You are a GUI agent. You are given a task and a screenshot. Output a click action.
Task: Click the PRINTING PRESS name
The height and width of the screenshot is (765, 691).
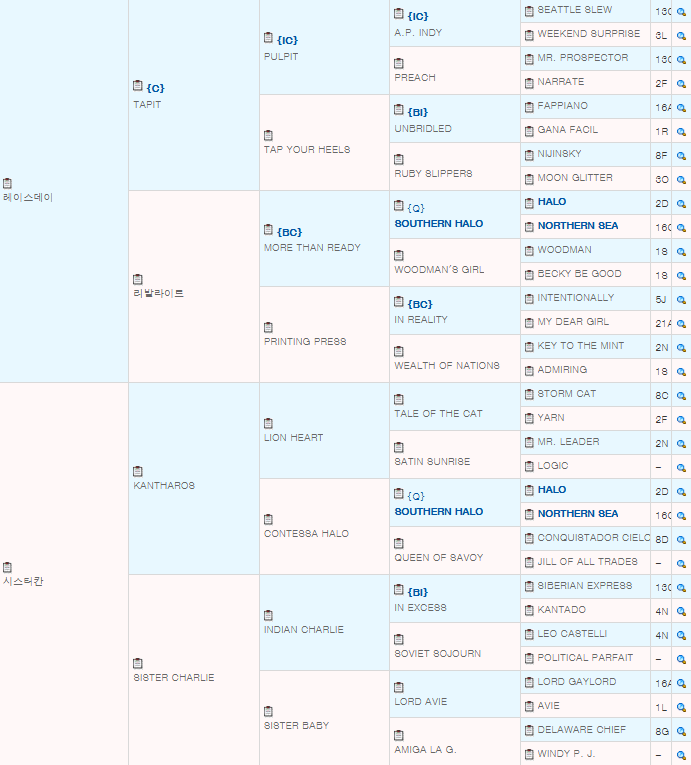coord(305,342)
